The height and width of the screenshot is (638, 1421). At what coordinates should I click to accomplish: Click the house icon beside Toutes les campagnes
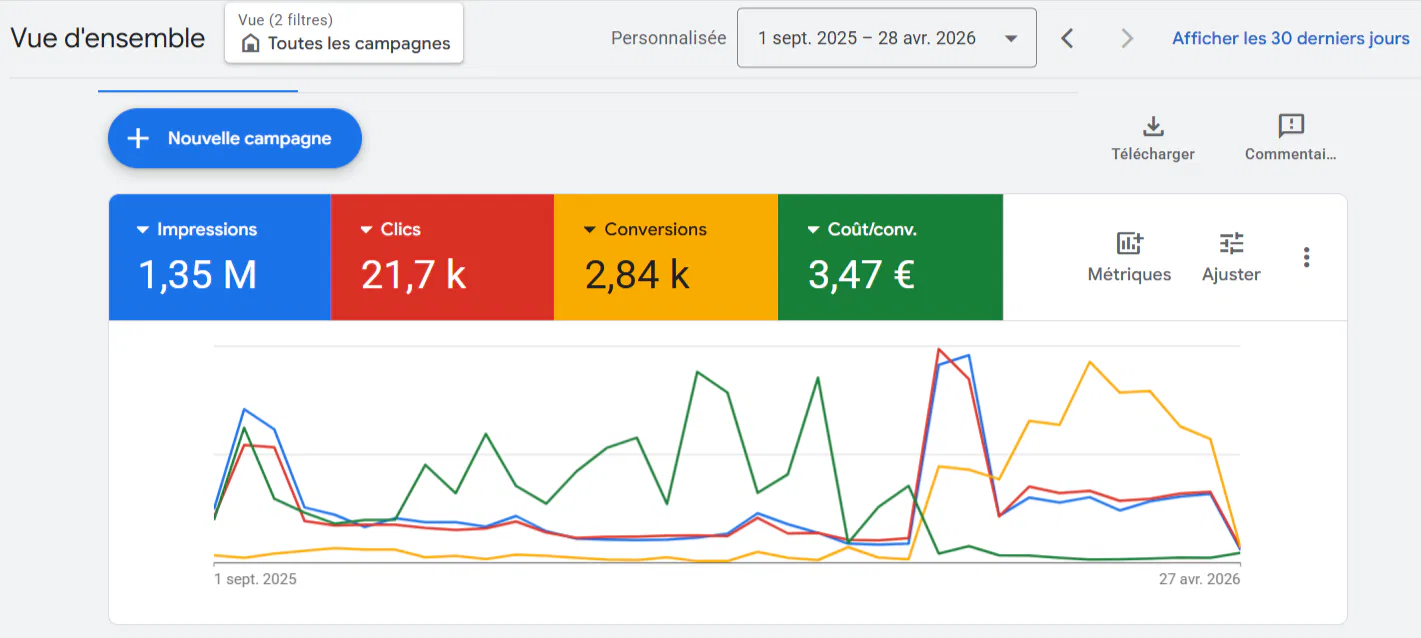point(251,44)
